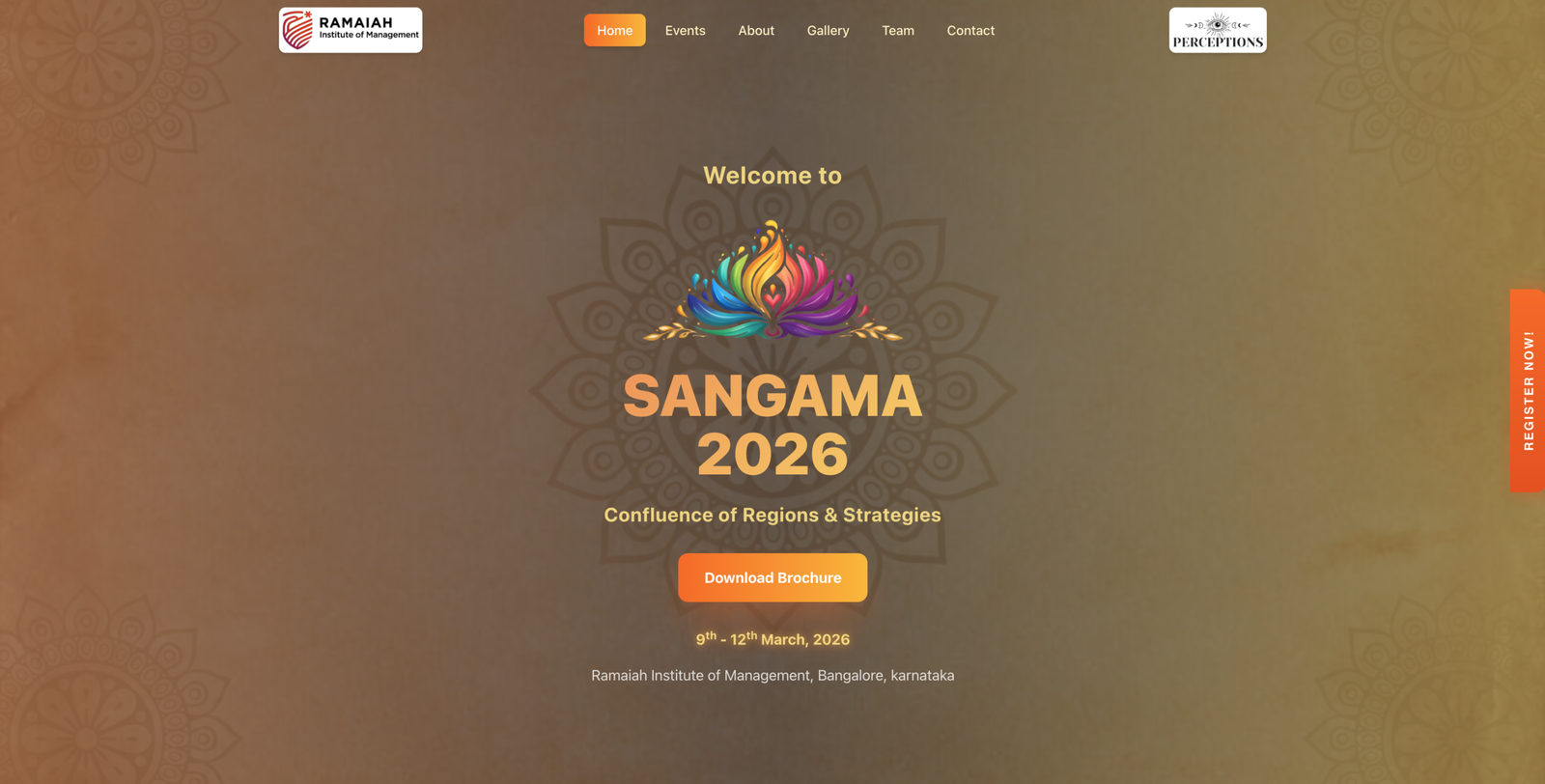Click the Bangalore, Karnataka venue text
Screen dimensions: 1545x784
tap(885, 675)
